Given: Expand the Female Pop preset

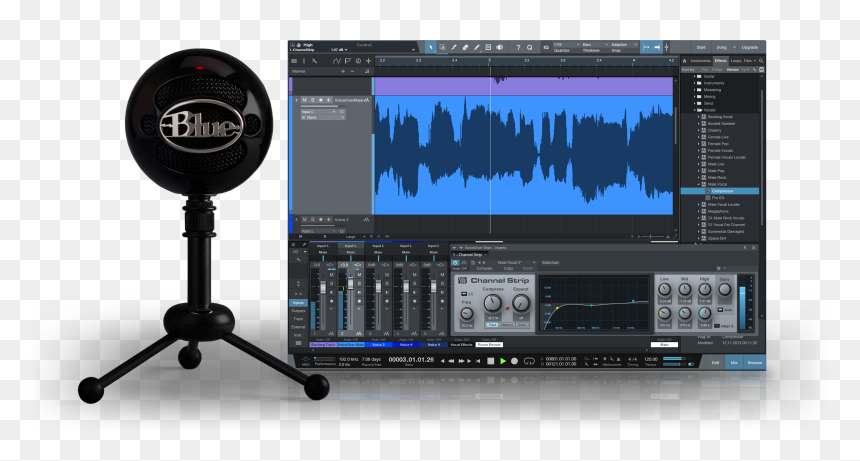Looking at the screenshot, I should pyautogui.click(x=699, y=144).
